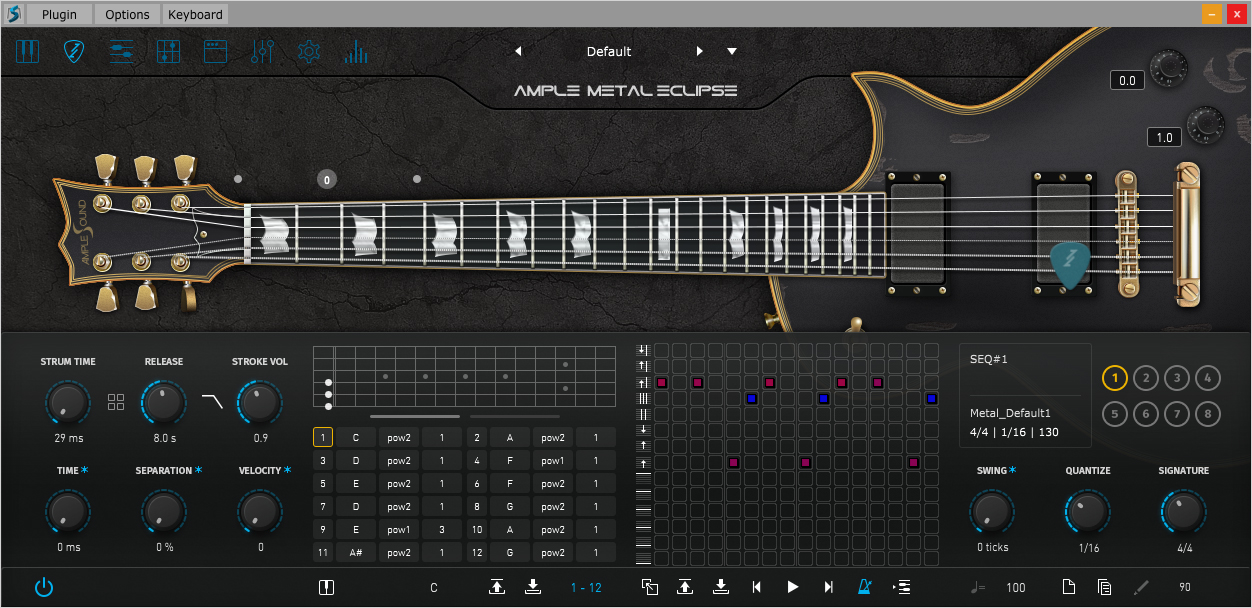The width and height of the screenshot is (1252, 608).
Task: Open chord root C in slot 1
Action: (355, 437)
